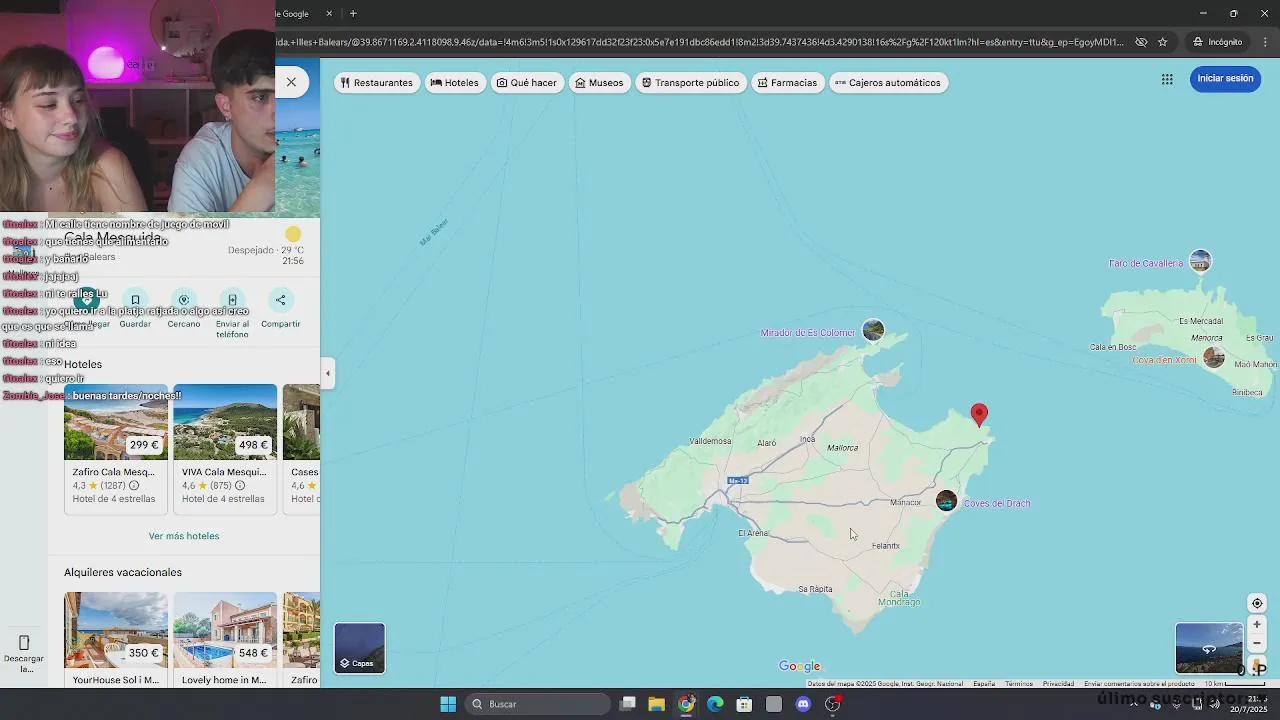Open Task View from the taskbar
This screenshot has width=1280, height=720.
click(x=627, y=704)
